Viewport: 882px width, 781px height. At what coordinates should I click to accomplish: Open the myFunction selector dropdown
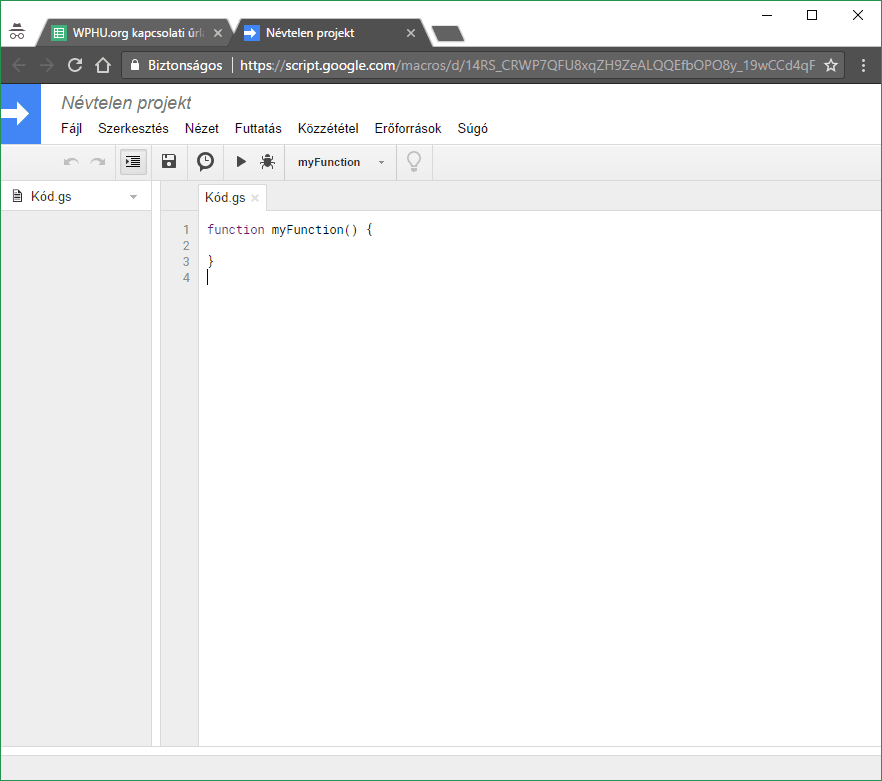click(340, 162)
